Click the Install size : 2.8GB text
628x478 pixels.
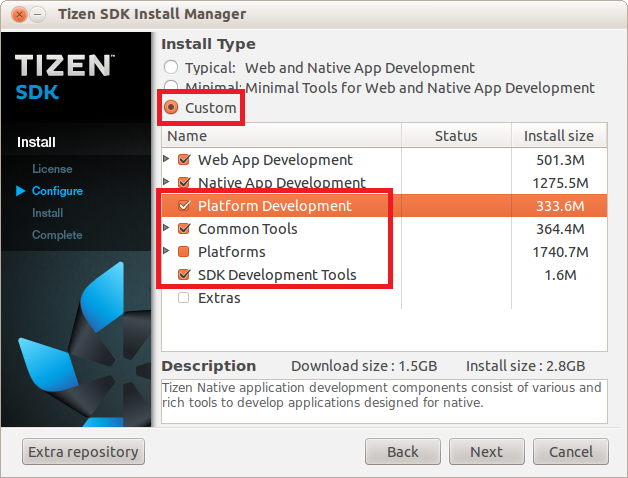pos(525,366)
